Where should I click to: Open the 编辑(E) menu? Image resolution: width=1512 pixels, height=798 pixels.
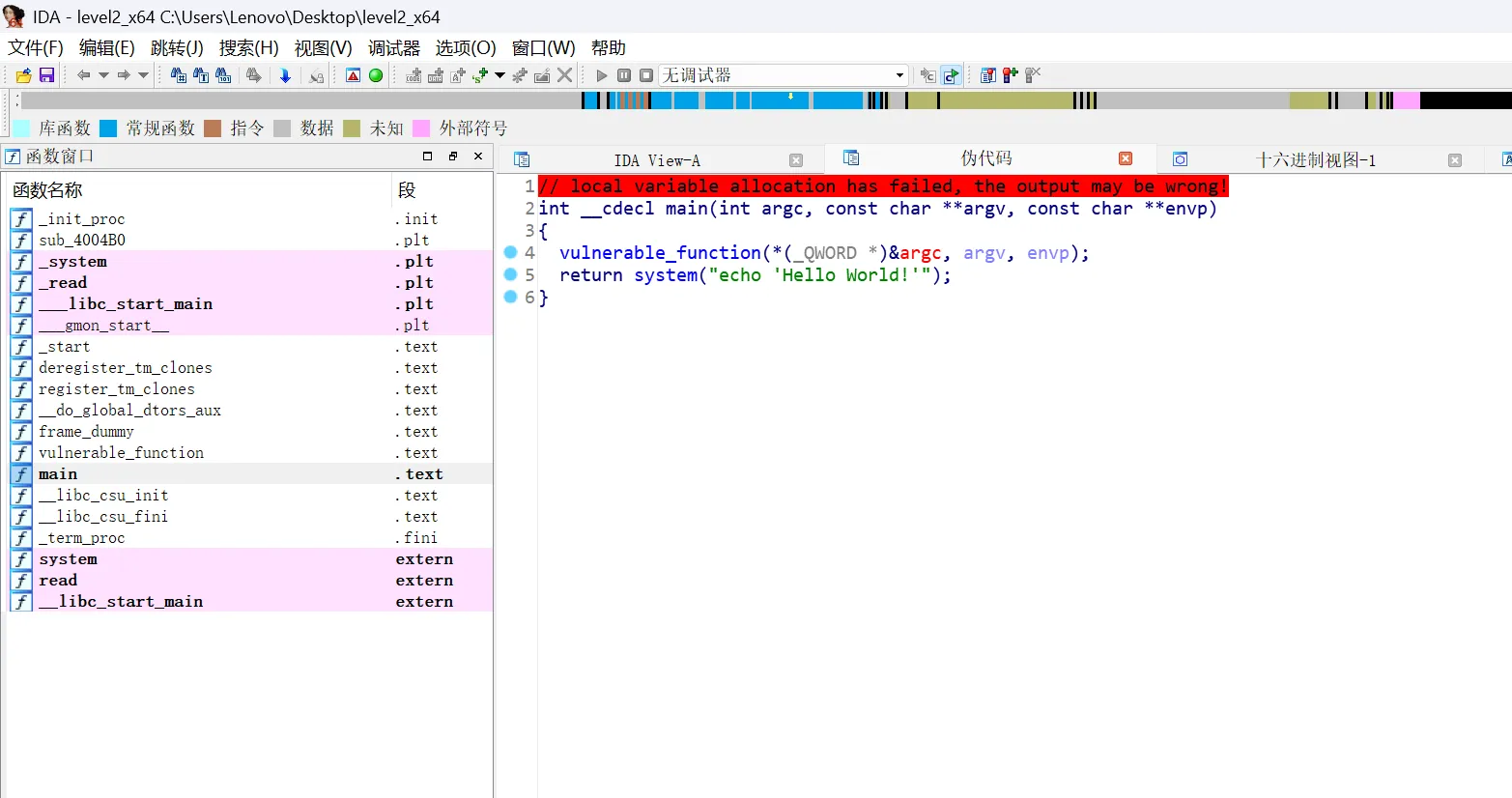[x=106, y=47]
